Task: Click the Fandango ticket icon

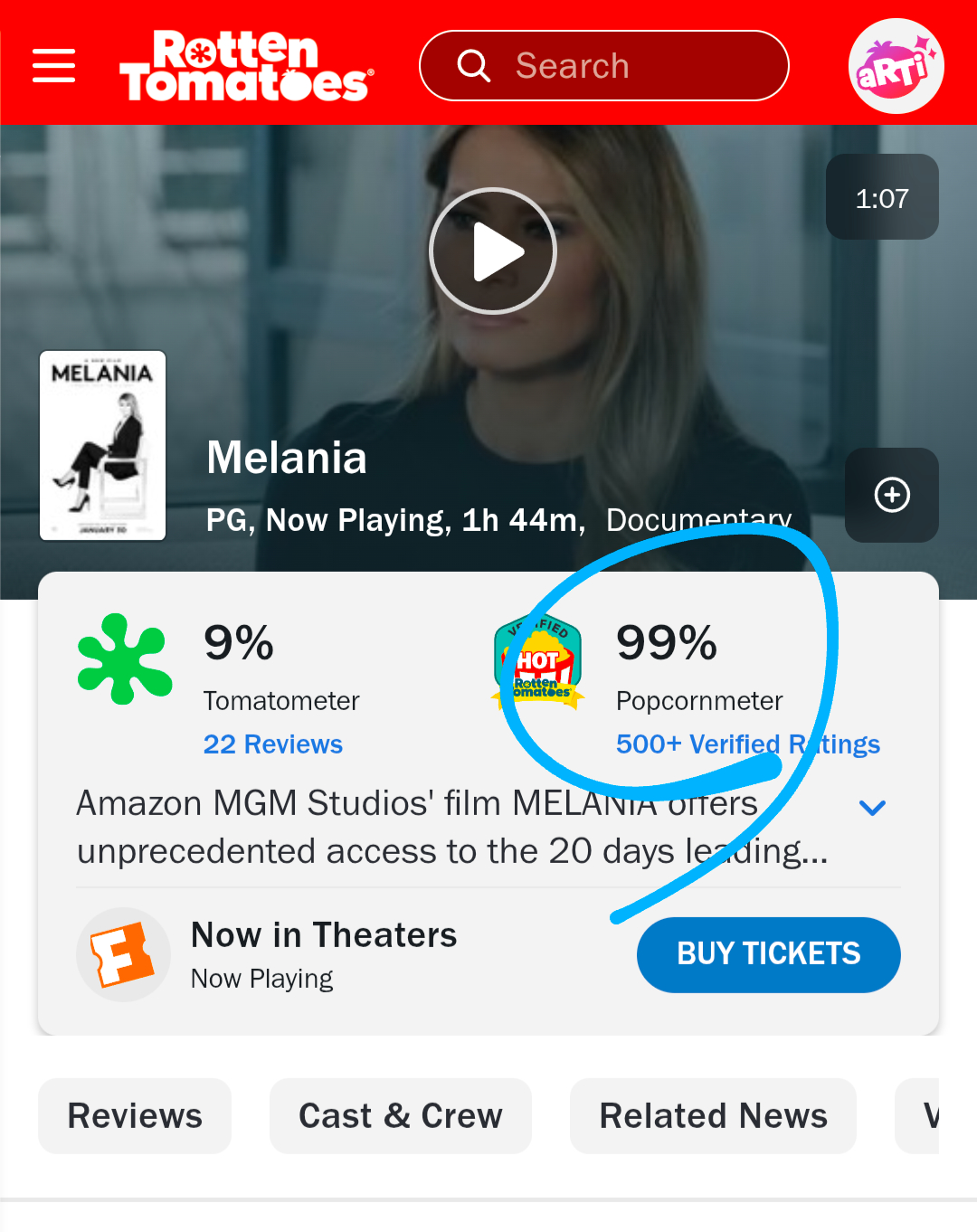Action: pos(123,954)
